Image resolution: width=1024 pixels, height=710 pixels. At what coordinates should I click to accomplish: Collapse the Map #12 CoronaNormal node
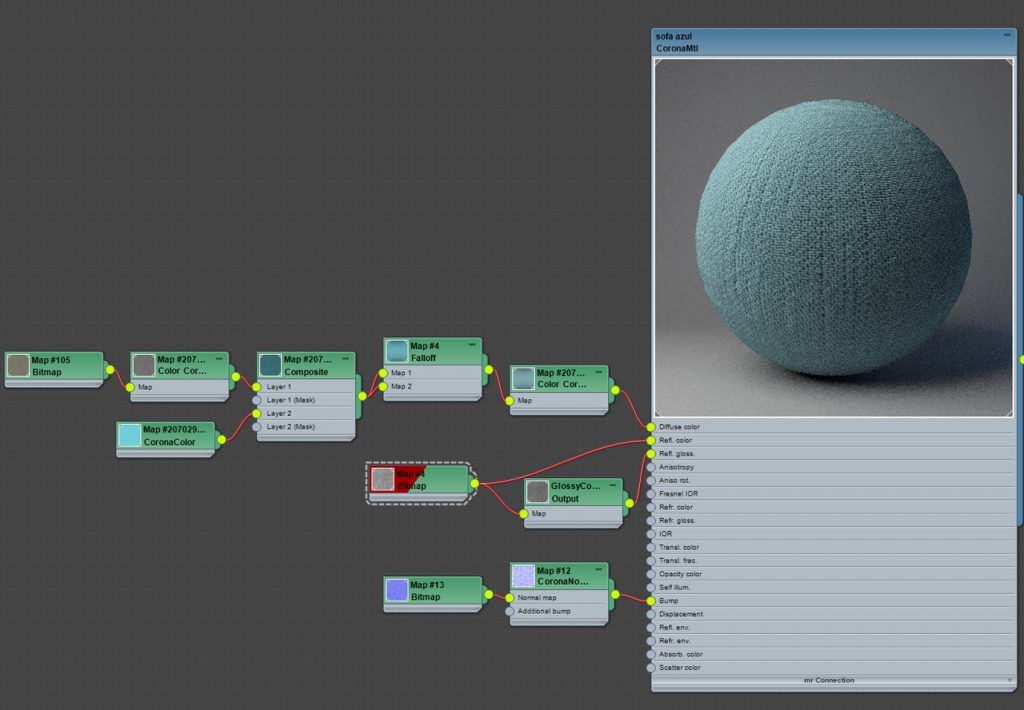tap(598, 570)
